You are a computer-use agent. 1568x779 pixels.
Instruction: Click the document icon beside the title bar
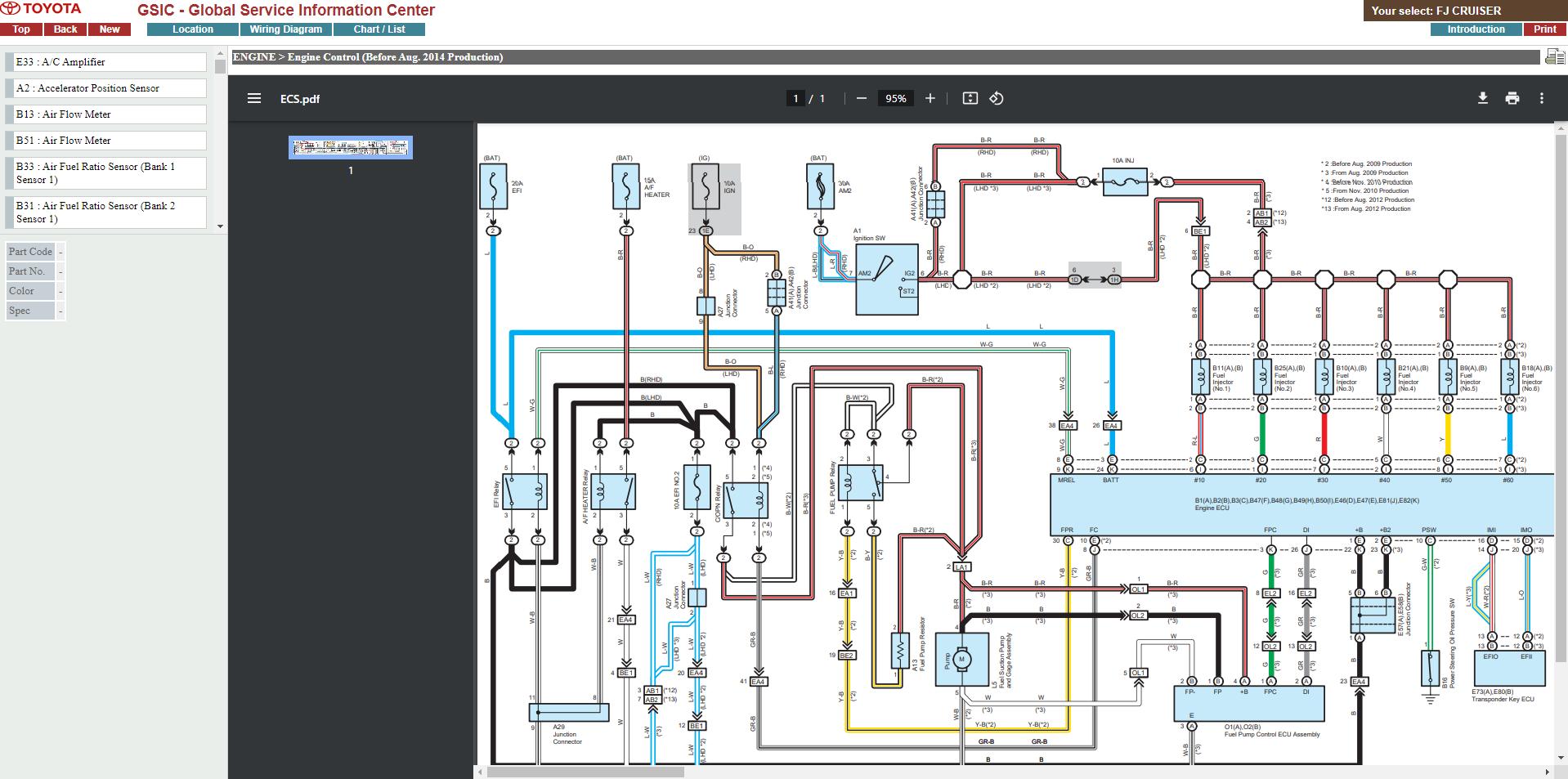1554,56
